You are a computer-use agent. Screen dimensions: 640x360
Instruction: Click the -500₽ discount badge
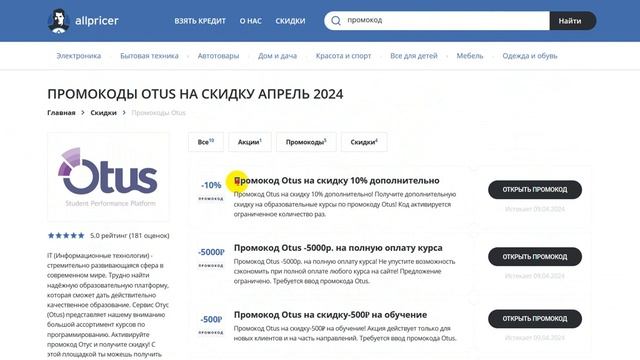[x=211, y=319]
